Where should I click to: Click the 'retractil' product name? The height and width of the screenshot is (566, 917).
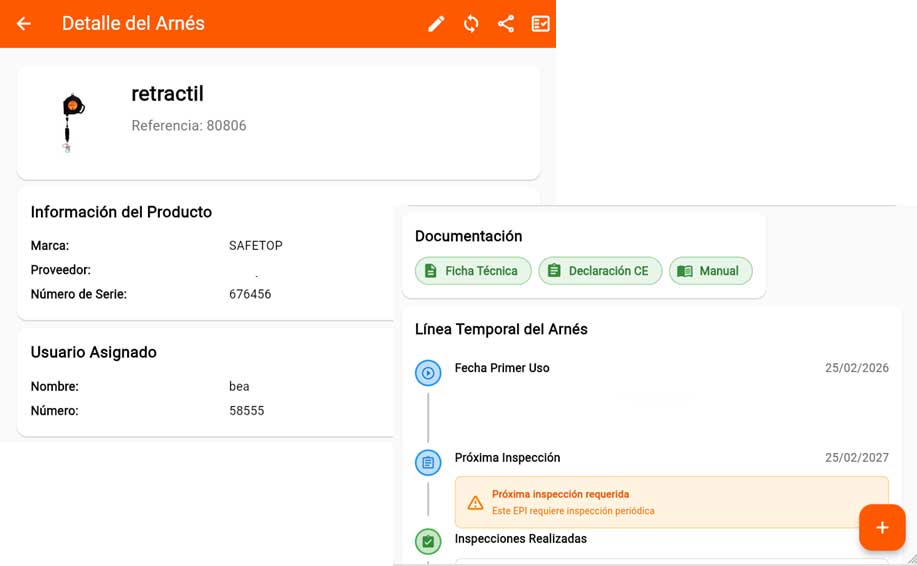(x=167, y=94)
